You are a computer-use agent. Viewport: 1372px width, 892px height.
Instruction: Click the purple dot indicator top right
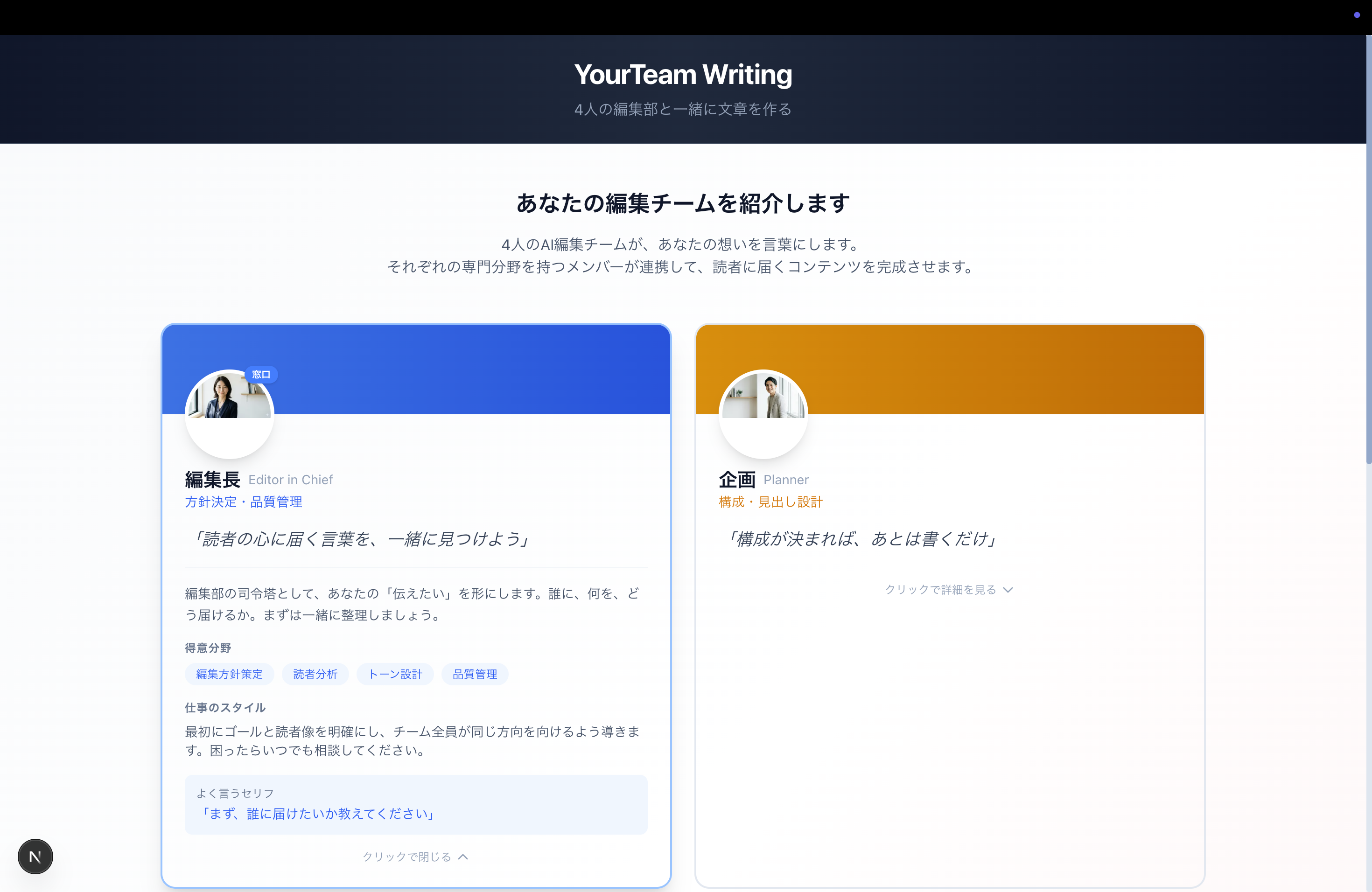pos(1357,15)
